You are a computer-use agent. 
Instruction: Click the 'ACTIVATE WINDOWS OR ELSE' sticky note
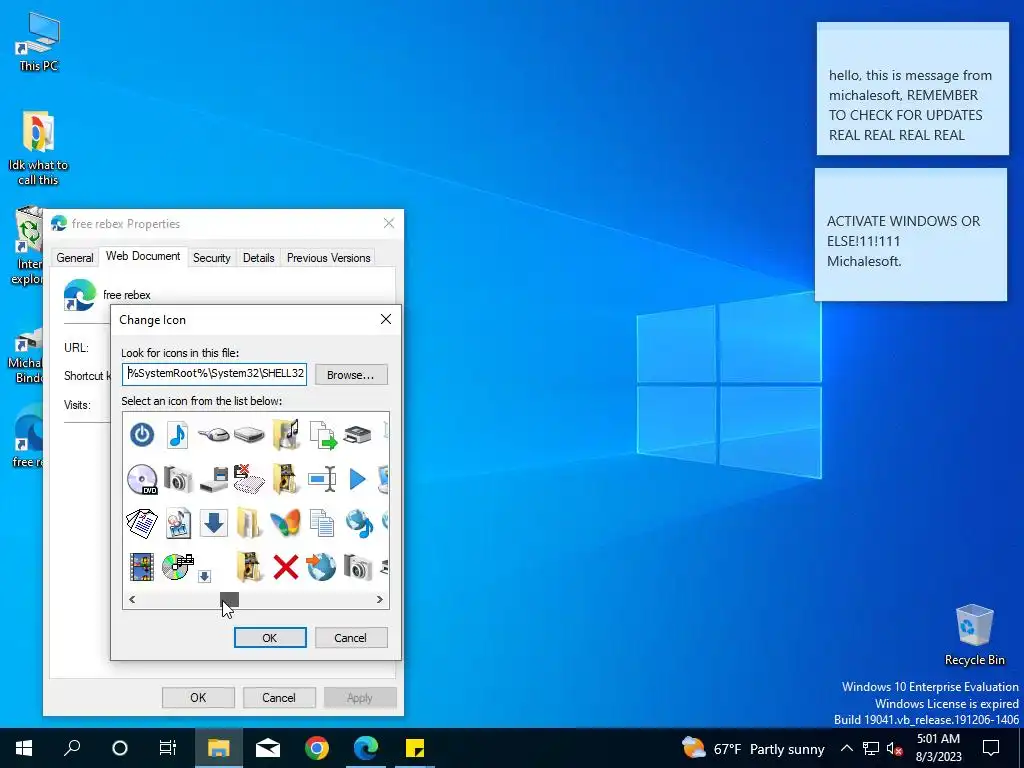910,235
